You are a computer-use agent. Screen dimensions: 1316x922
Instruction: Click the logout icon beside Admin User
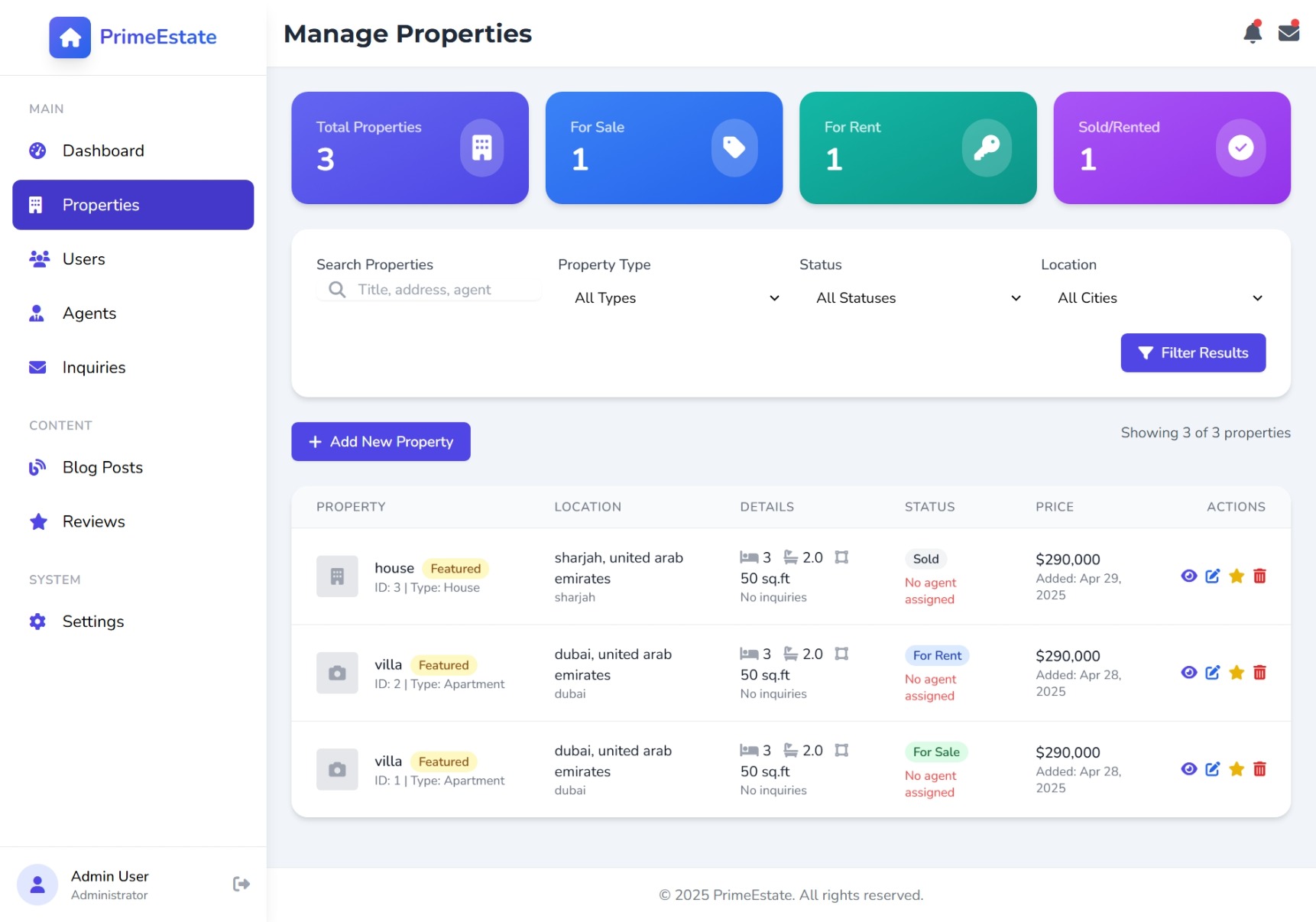point(241,884)
